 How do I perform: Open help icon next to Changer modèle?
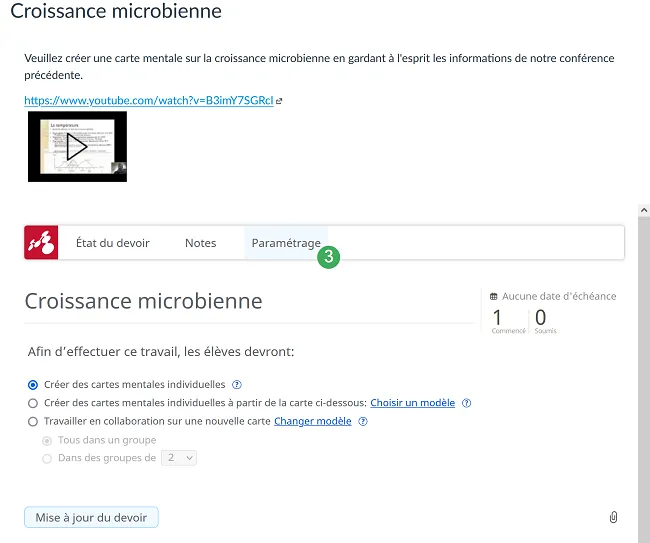(363, 422)
